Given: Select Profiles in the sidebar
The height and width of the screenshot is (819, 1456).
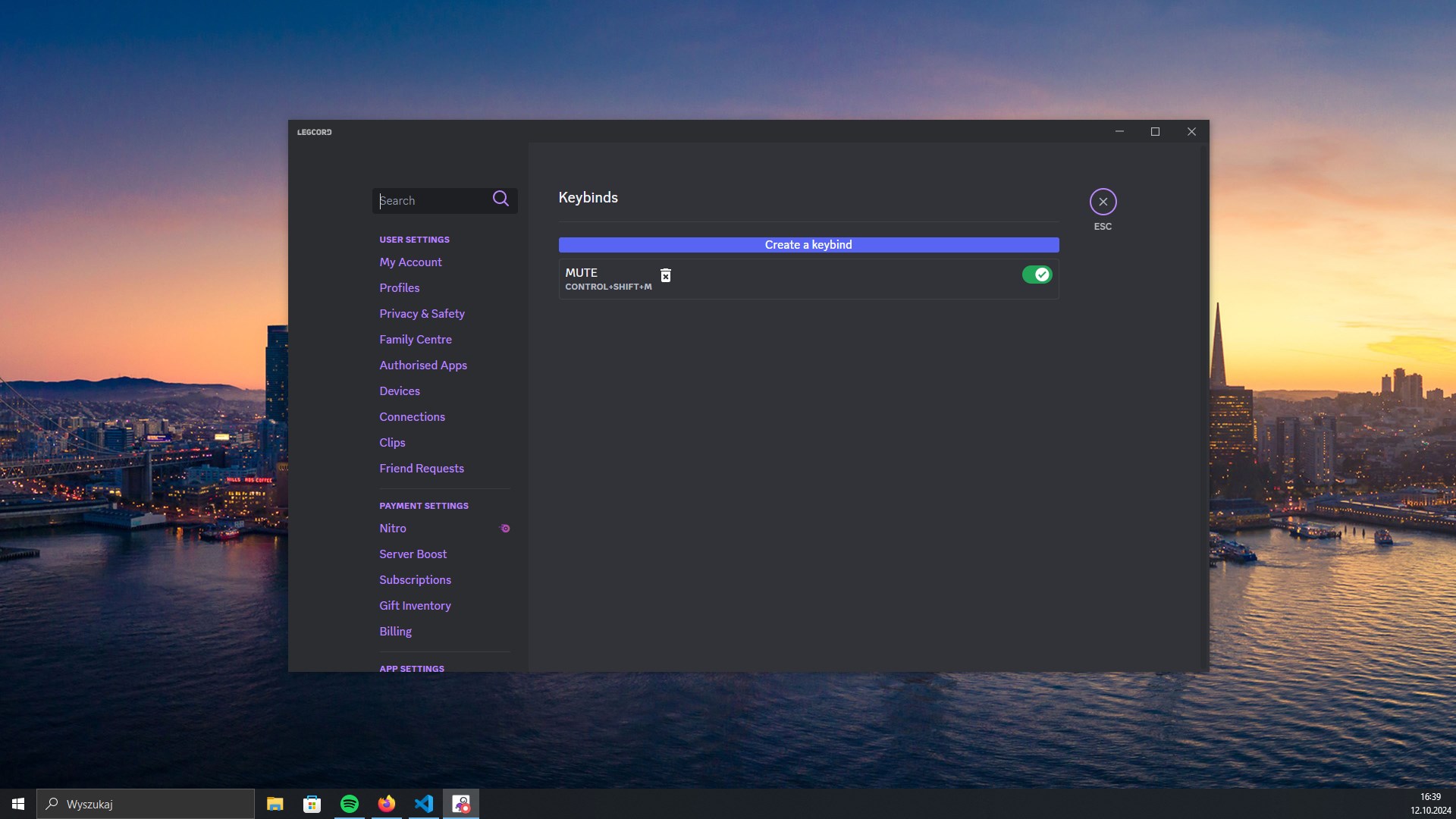Looking at the screenshot, I should coord(400,287).
